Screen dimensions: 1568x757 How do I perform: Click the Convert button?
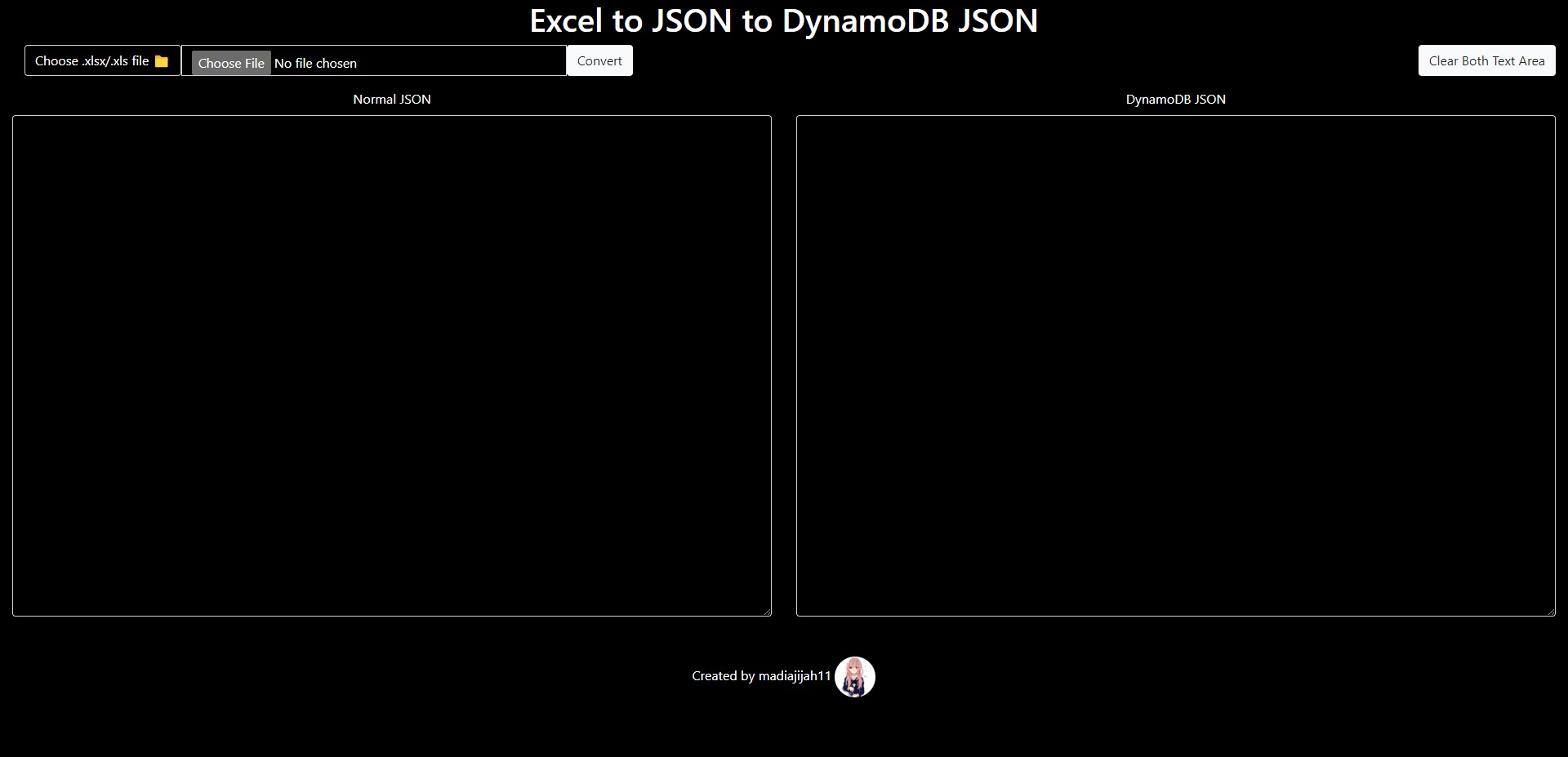(x=599, y=60)
